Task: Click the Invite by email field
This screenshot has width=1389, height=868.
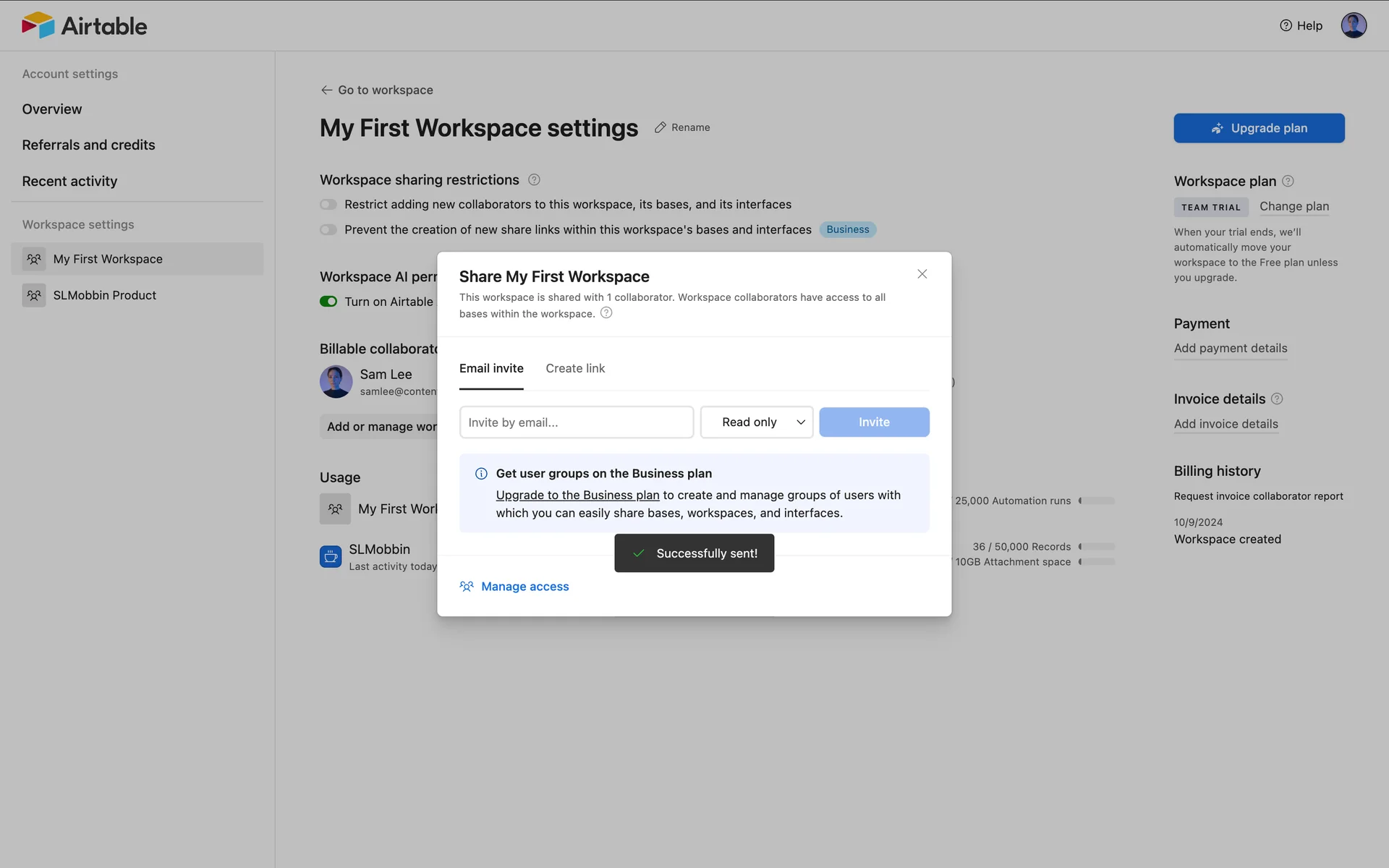Action: click(x=576, y=422)
